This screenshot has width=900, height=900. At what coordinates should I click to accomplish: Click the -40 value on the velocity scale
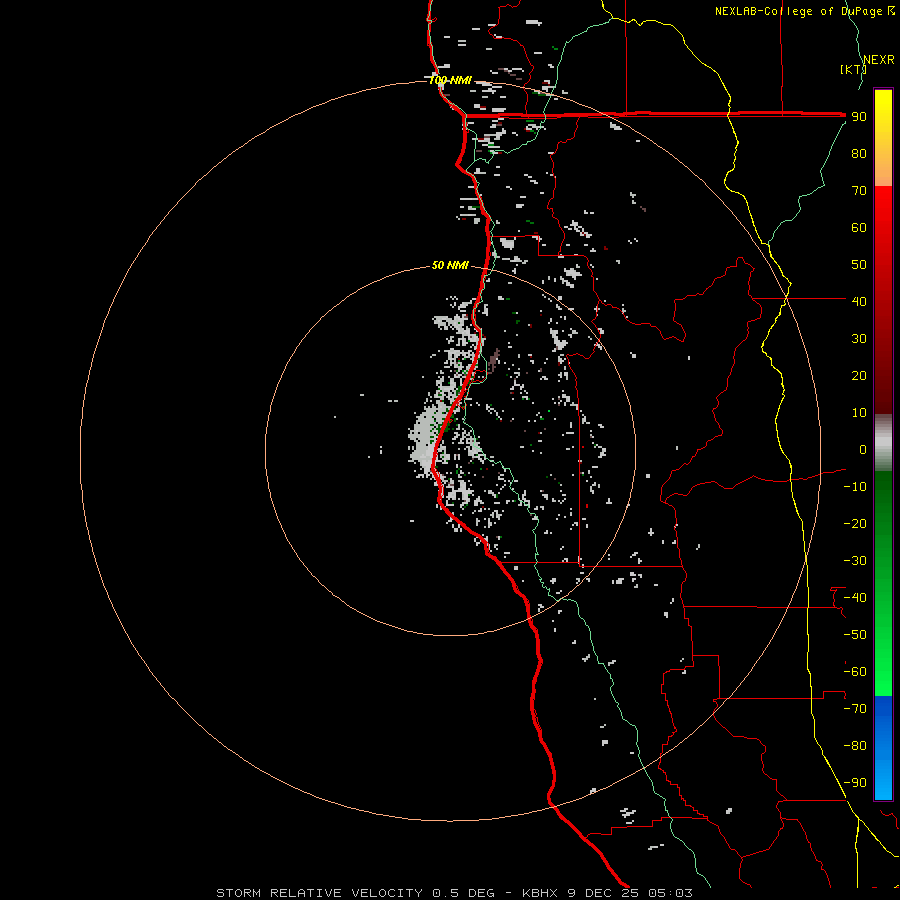pos(855,598)
